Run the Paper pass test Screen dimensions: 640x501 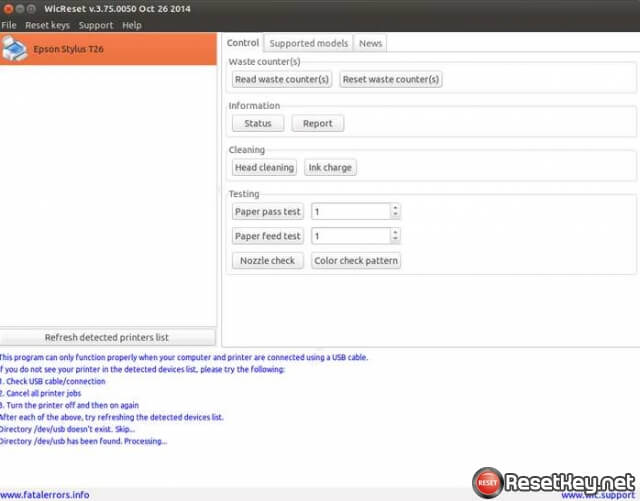(267, 212)
